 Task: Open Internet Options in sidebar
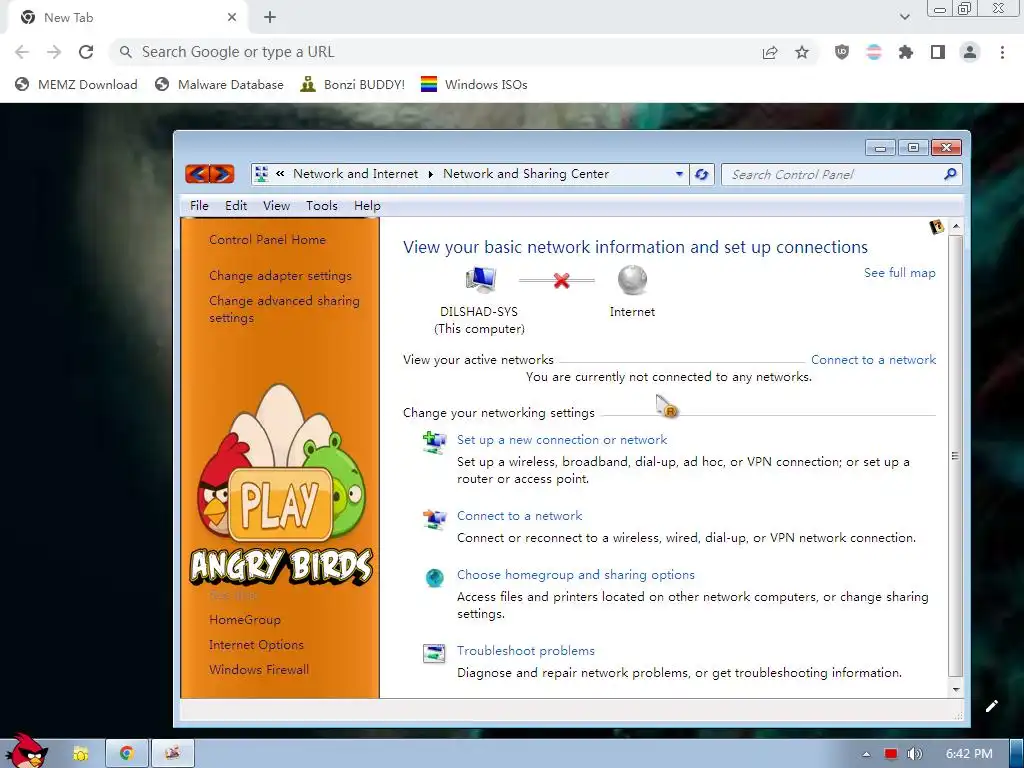[256, 645]
